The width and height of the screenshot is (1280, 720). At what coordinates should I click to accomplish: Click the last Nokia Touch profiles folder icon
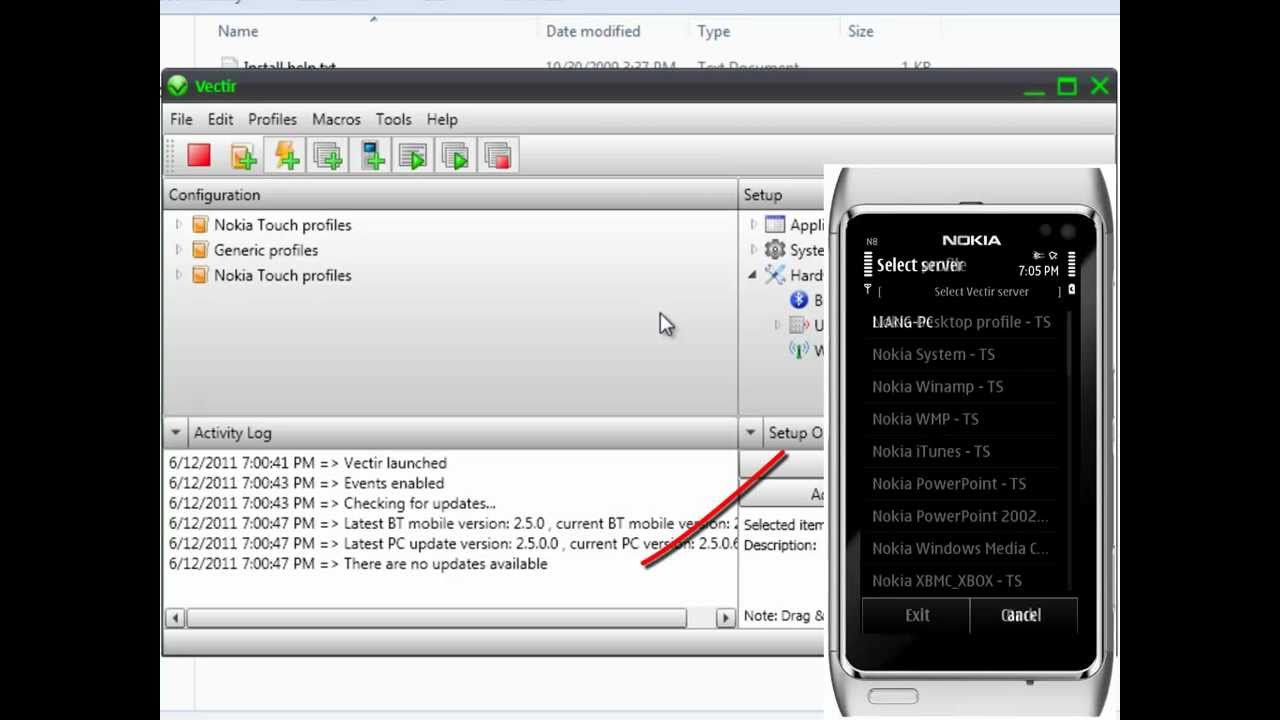[x=200, y=275]
